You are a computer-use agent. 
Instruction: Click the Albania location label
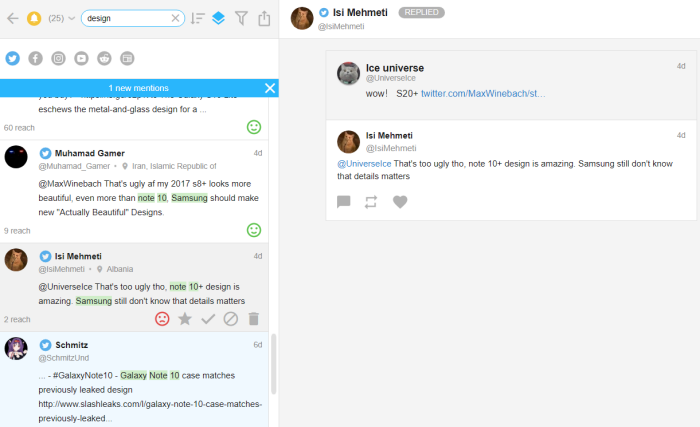(120, 269)
